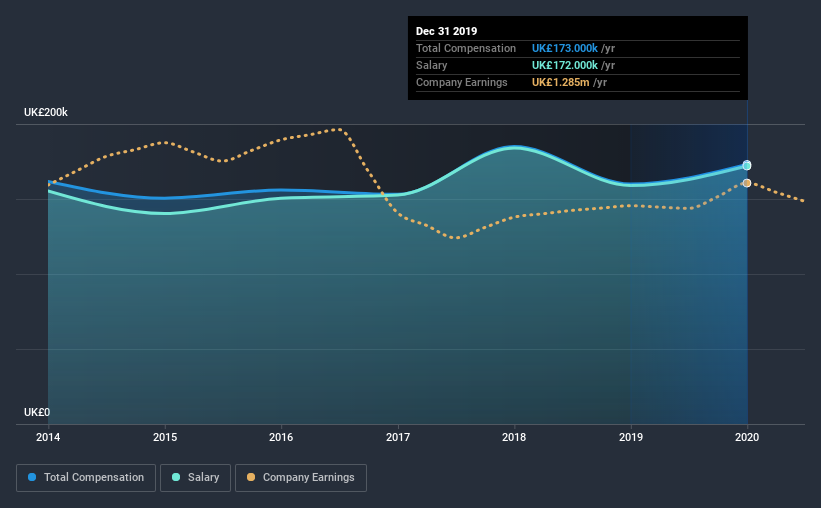The image size is (821, 508).
Task: Select the 2019 x-axis label
Action: tap(631, 437)
